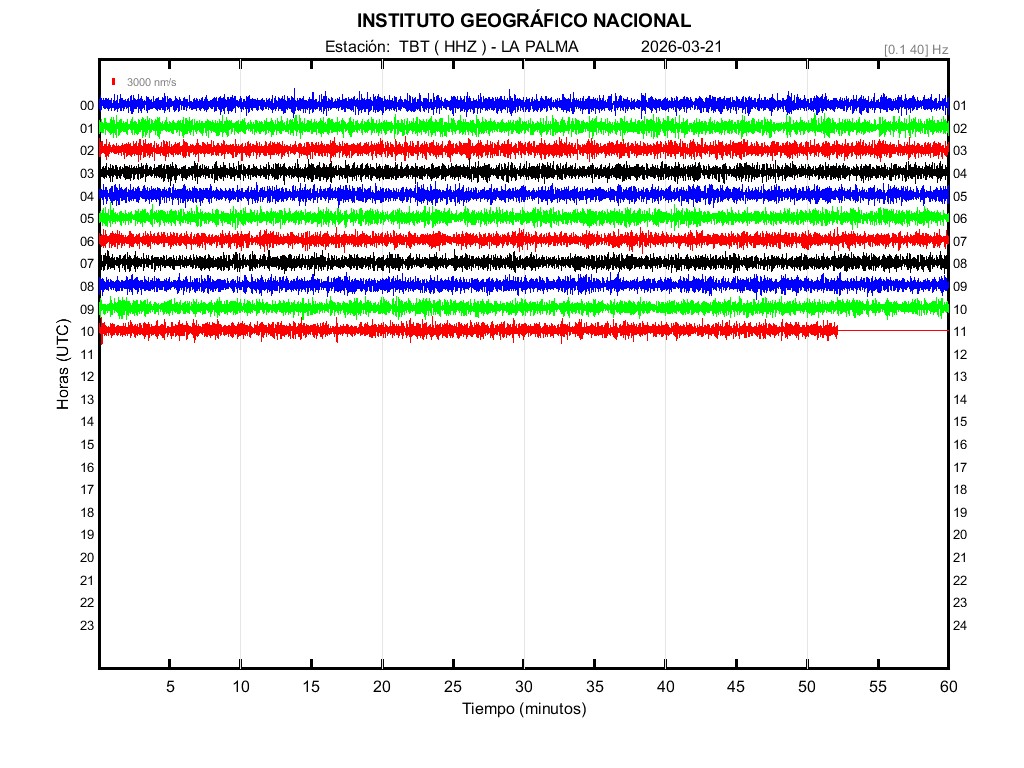Click the 3000 nm/s scale text
Image resolution: width=1024 pixels, height=768 pixels.
151,82
